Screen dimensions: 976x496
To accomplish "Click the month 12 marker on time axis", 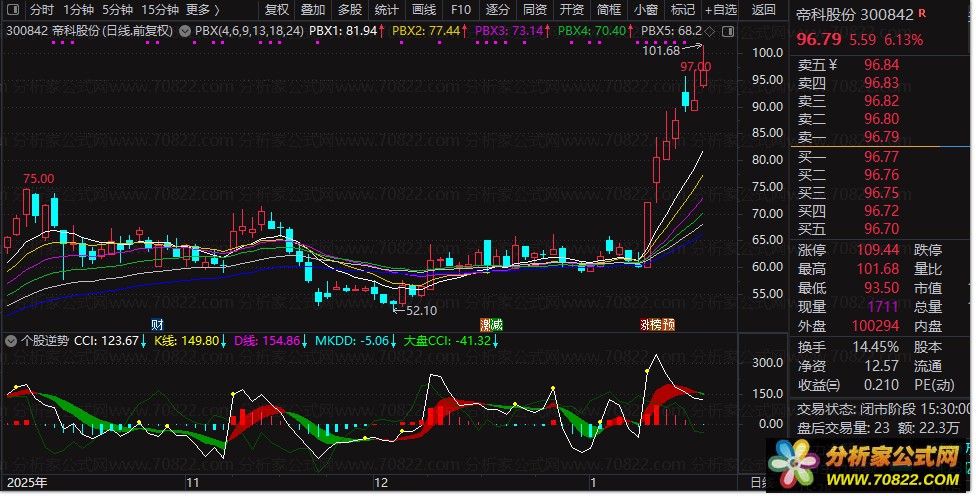I will click(x=380, y=482).
